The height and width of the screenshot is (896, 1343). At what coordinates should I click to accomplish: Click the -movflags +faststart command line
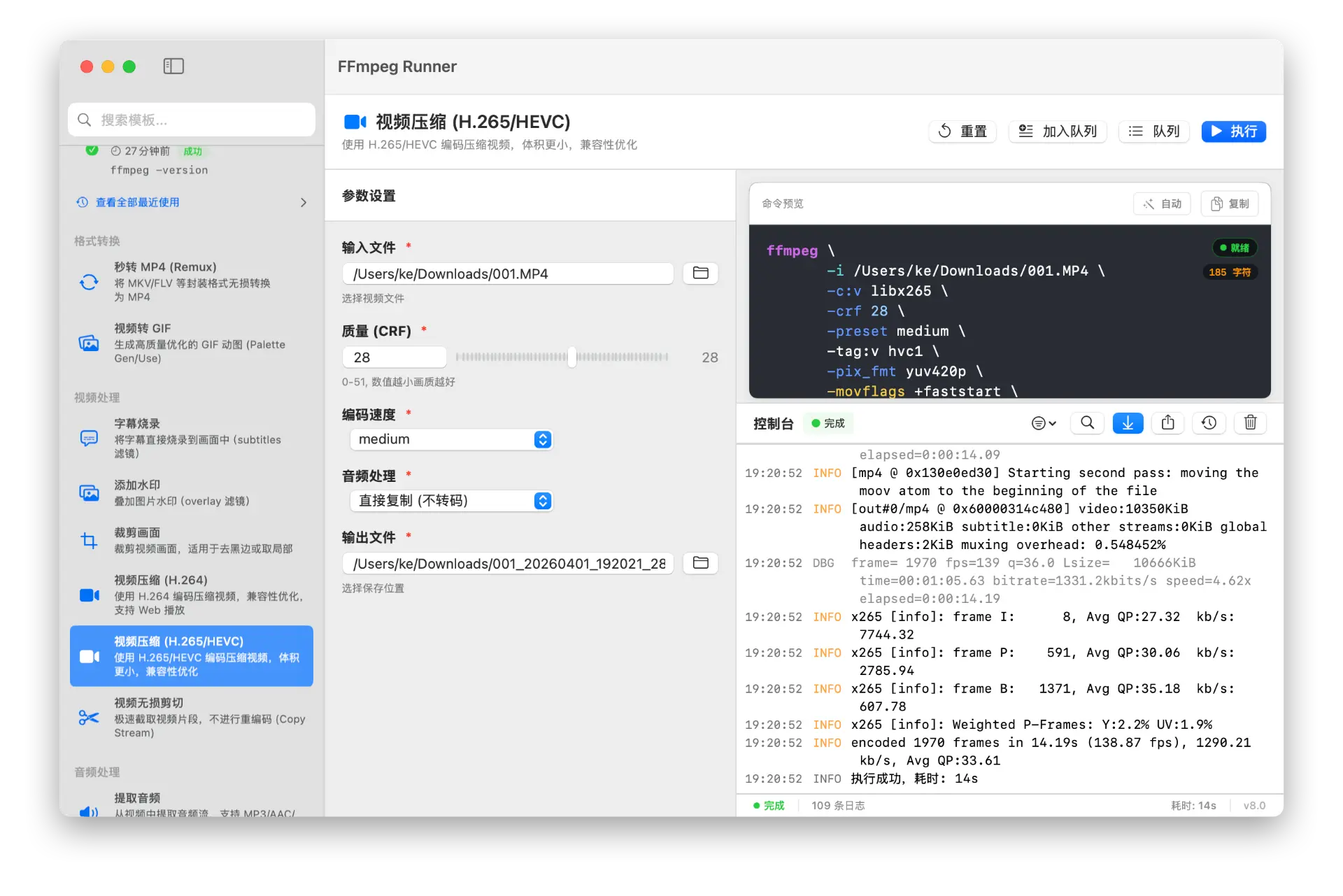point(922,391)
